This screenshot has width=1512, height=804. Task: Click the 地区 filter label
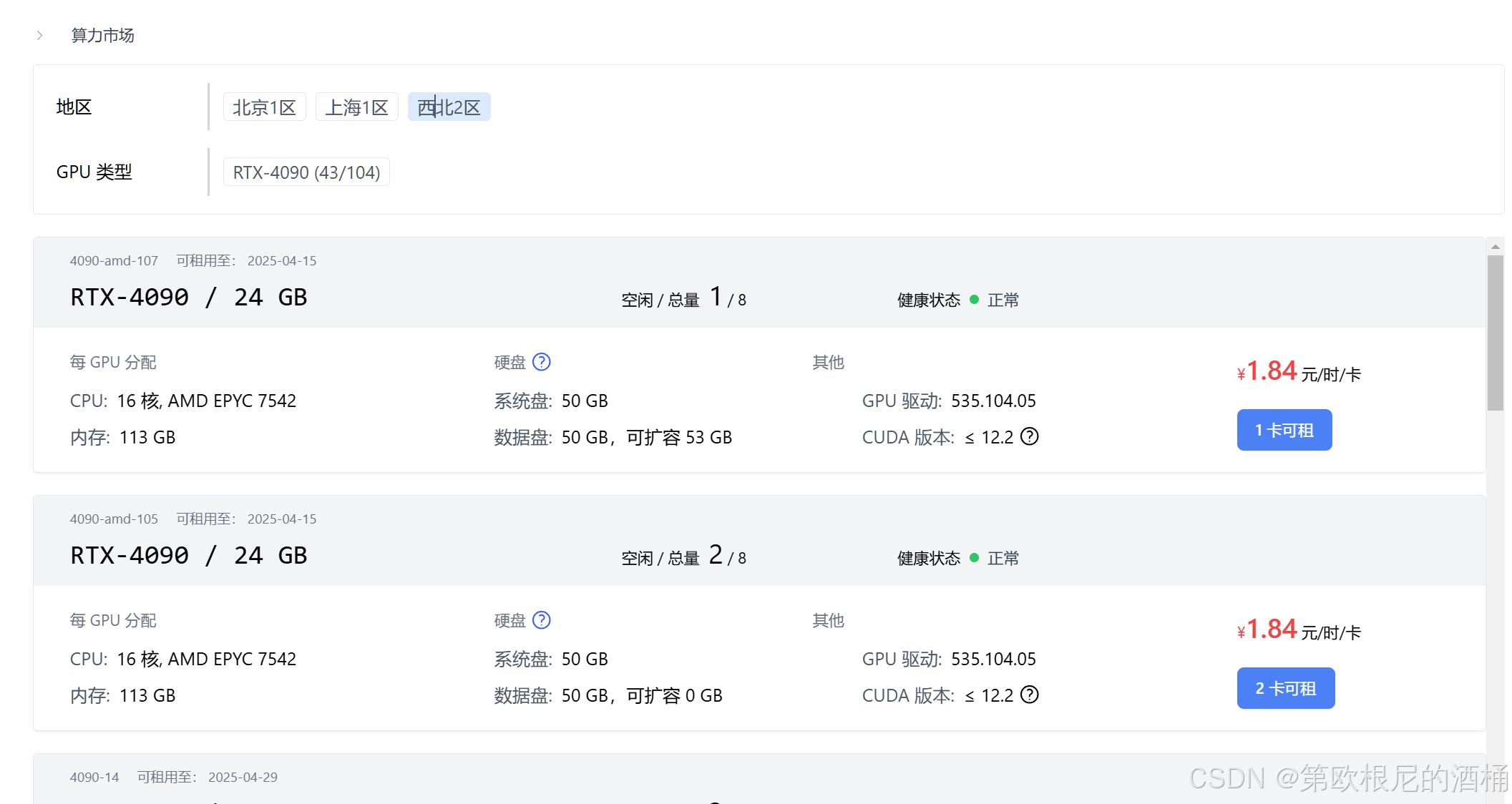point(74,107)
